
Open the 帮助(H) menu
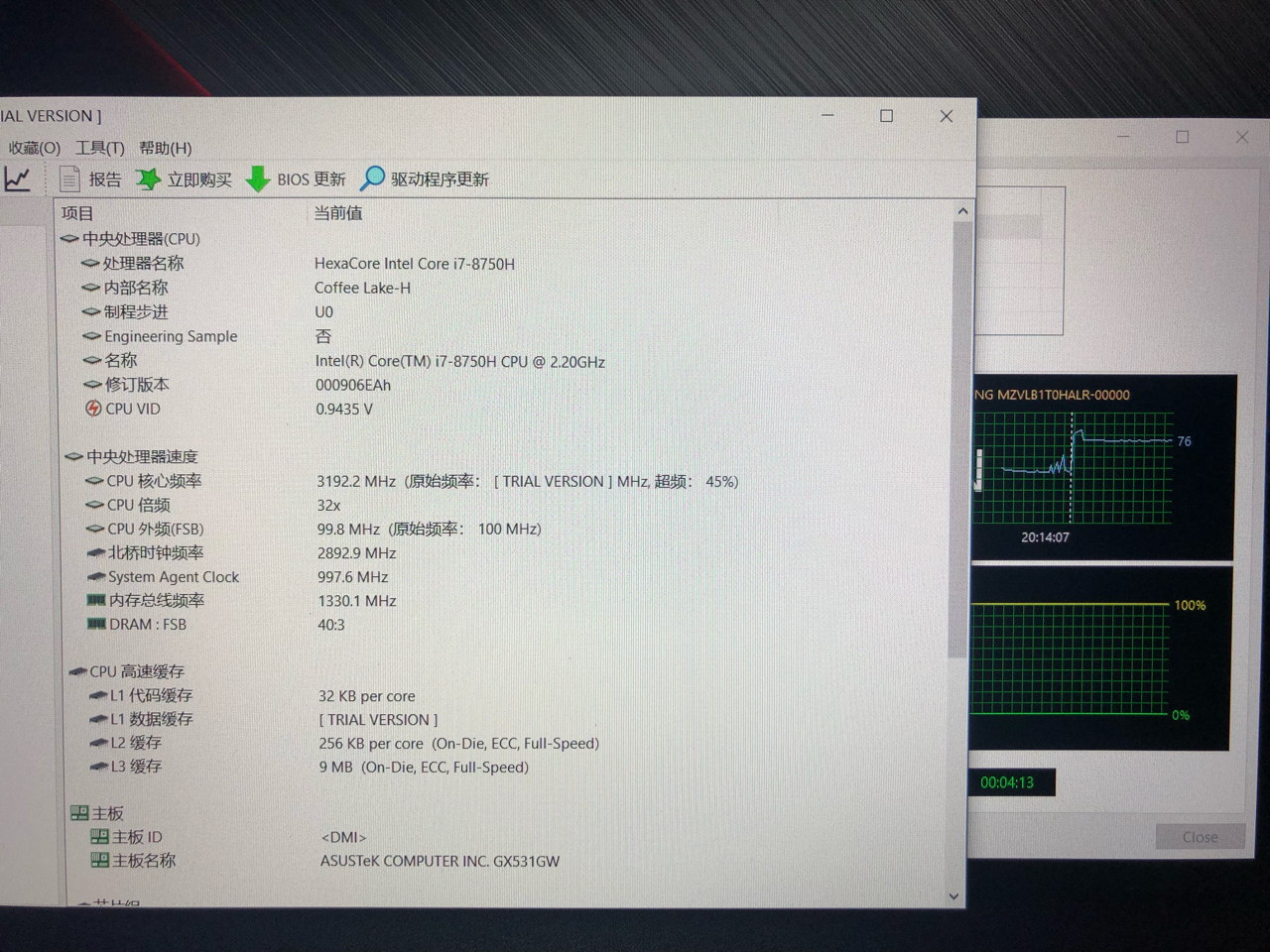168,148
